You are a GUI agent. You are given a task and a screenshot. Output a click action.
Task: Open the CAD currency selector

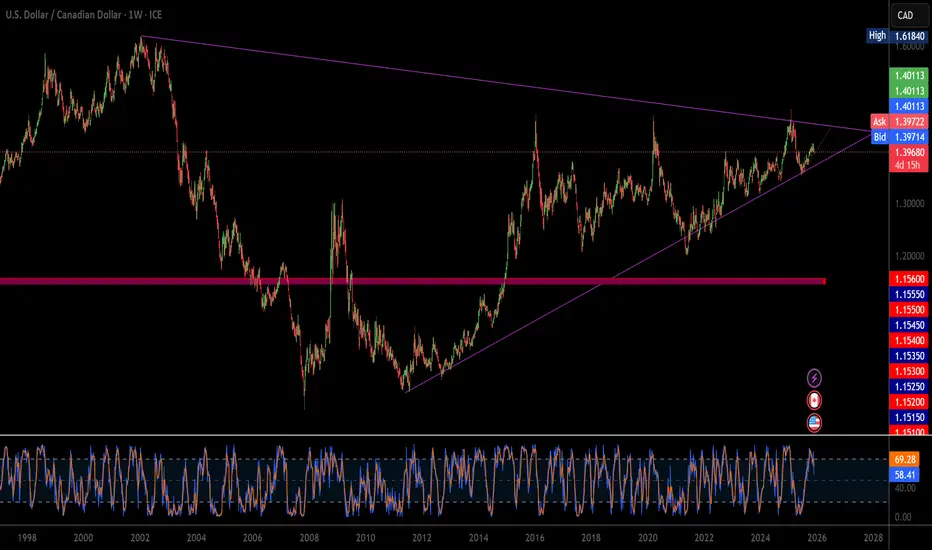[908, 15]
